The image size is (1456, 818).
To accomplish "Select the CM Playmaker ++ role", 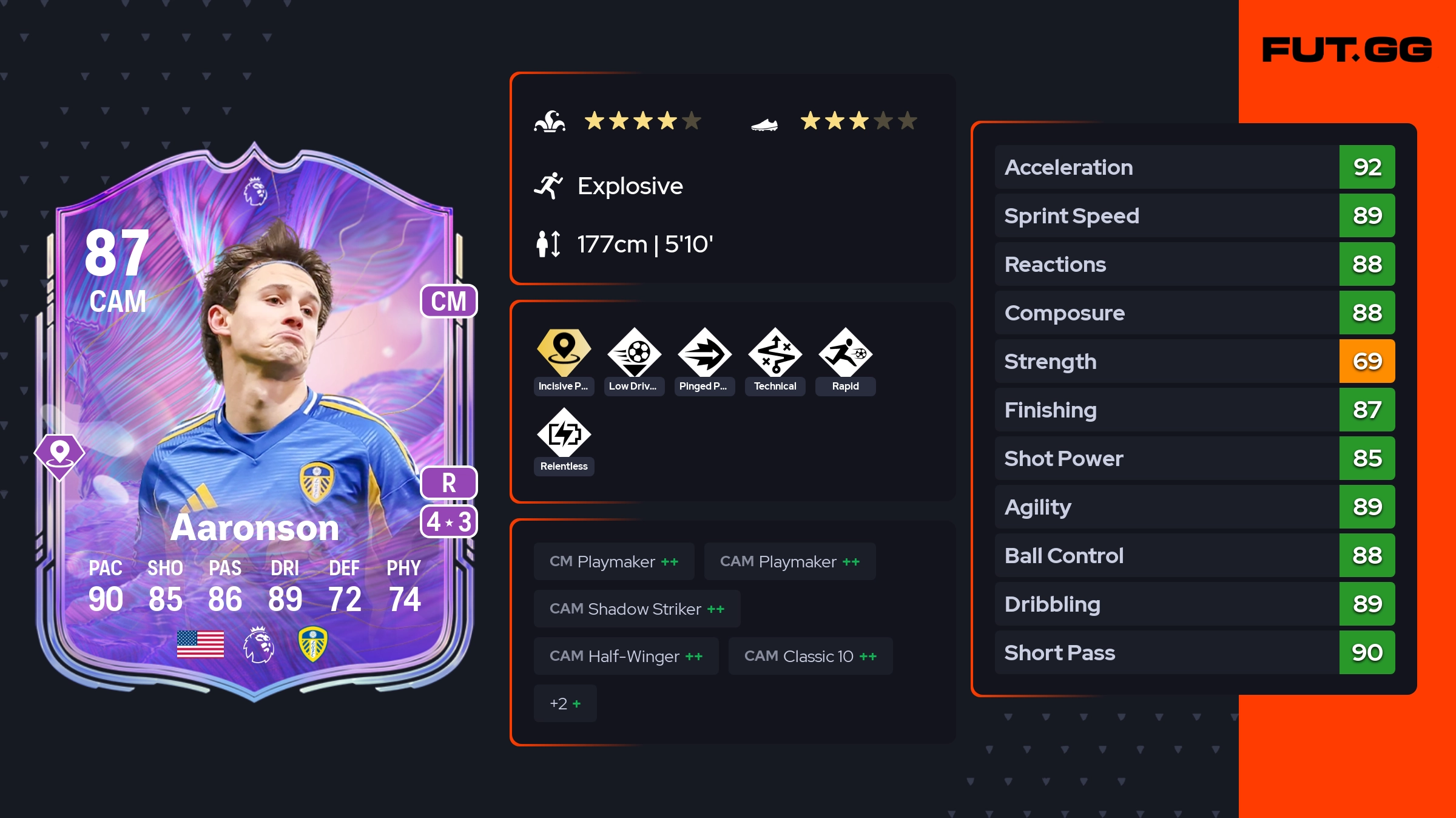I will (614, 561).
